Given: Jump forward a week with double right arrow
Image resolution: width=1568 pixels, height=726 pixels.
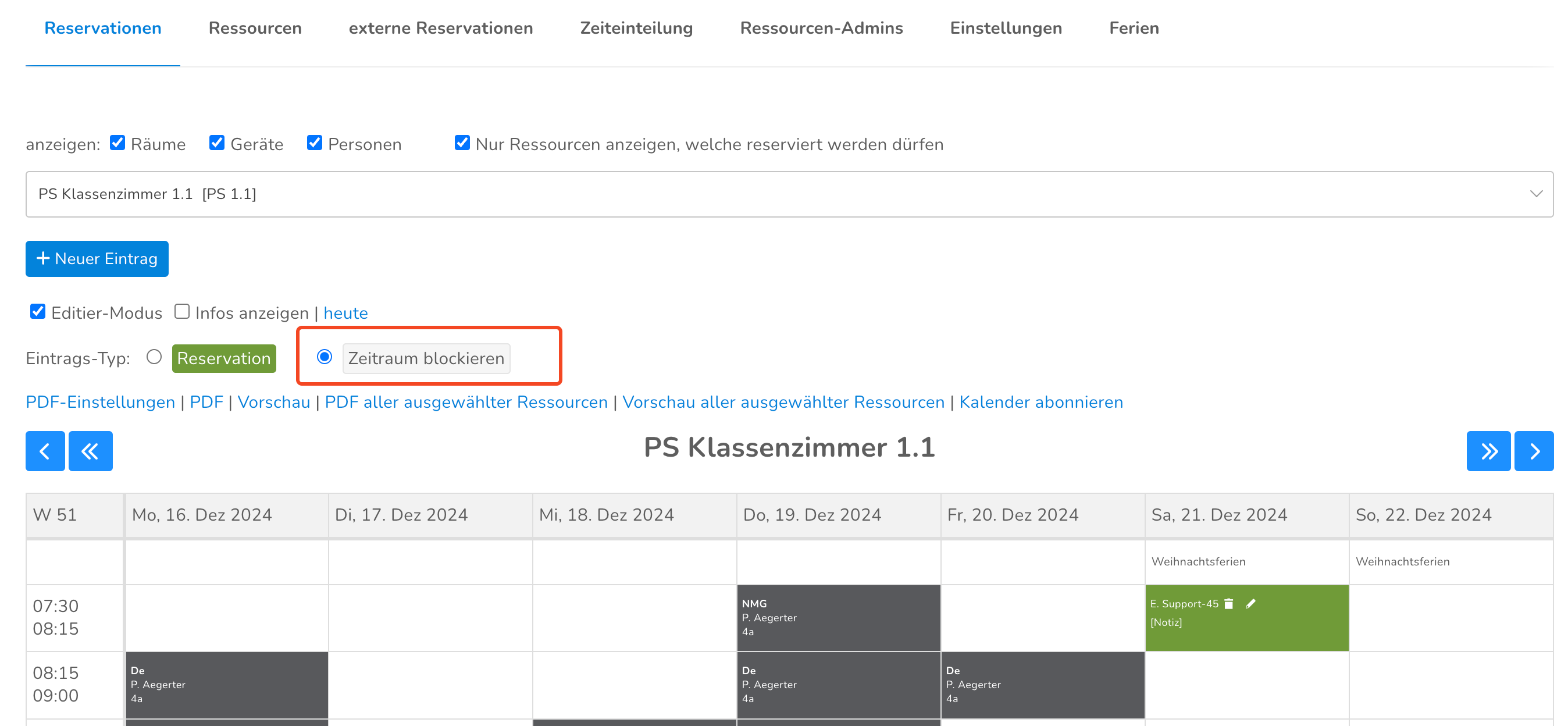Looking at the screenshot, I should [x=1488, y=451].
